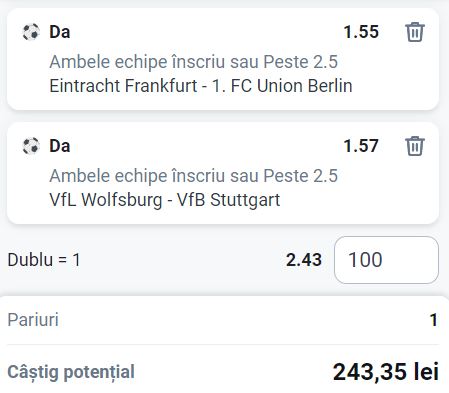Open Eintracht Frankfurt - 1. FC Union Berlin match
Viewport: 449px width, 393px height.
coord(201,86)
